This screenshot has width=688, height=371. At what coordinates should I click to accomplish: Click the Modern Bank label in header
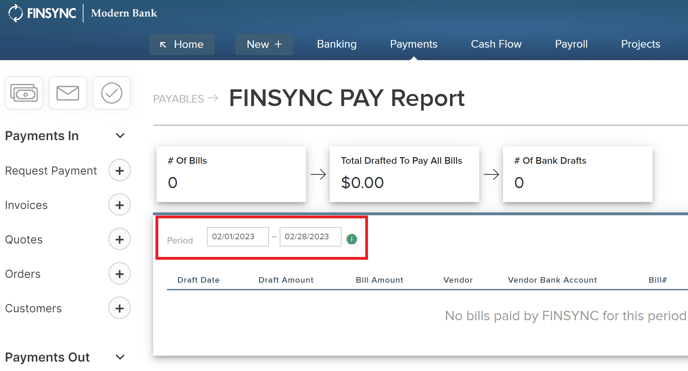tap(124, 13)
